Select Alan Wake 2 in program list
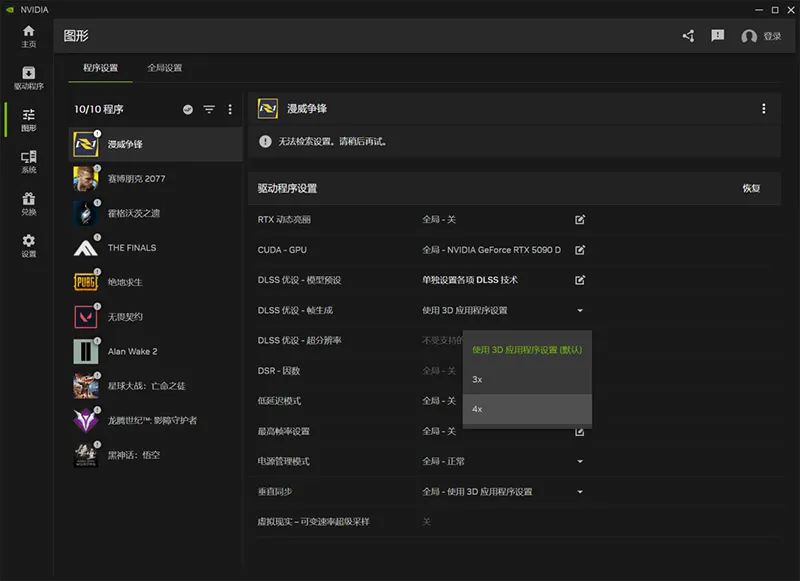 [156, 351]
